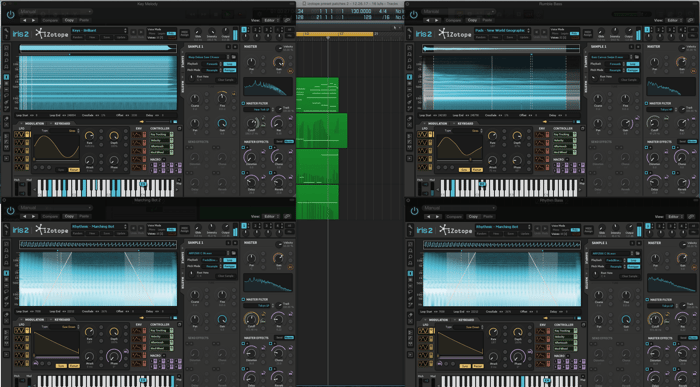The width and height of the screenshot is (700, 387).
Task: Open Manual setting dropdown in Key Melody header
Action: 56,11
